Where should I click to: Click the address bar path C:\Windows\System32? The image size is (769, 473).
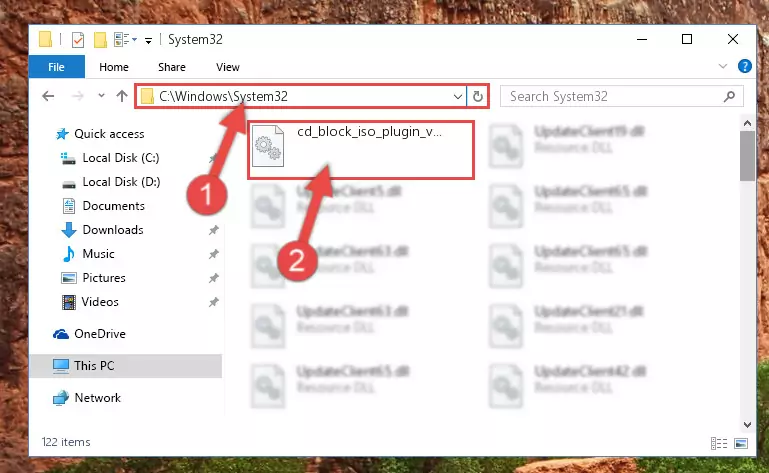224,96
